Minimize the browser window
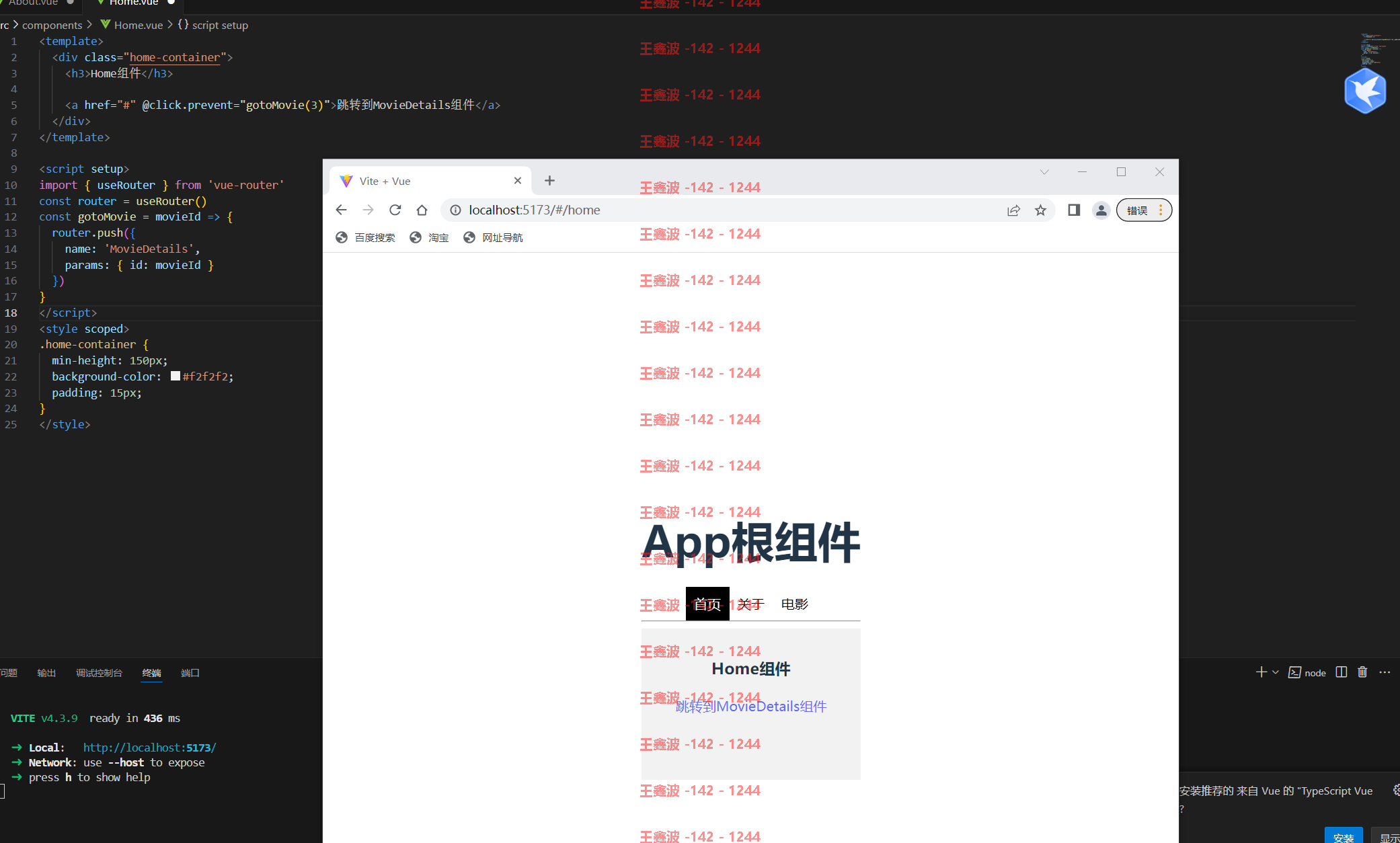This screenshot has height=843, width=1400. [1082, 172]
